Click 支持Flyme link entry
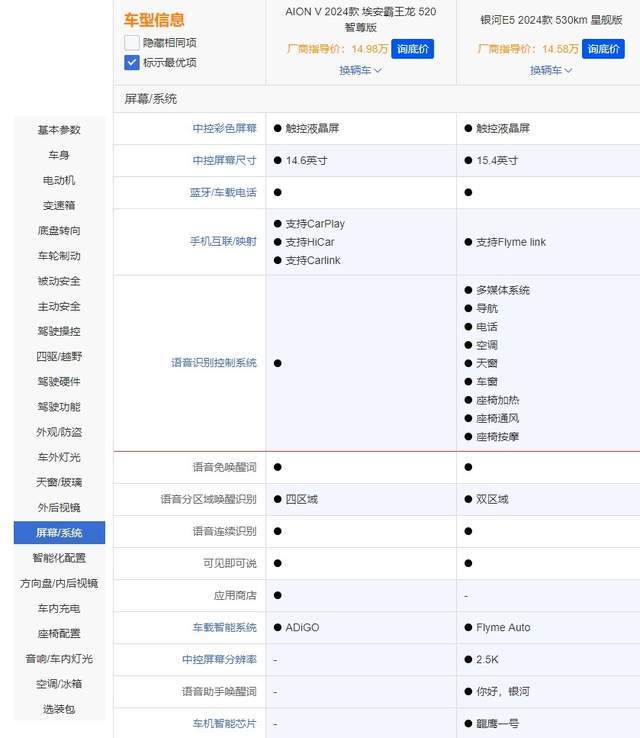 tap(511, 242)
